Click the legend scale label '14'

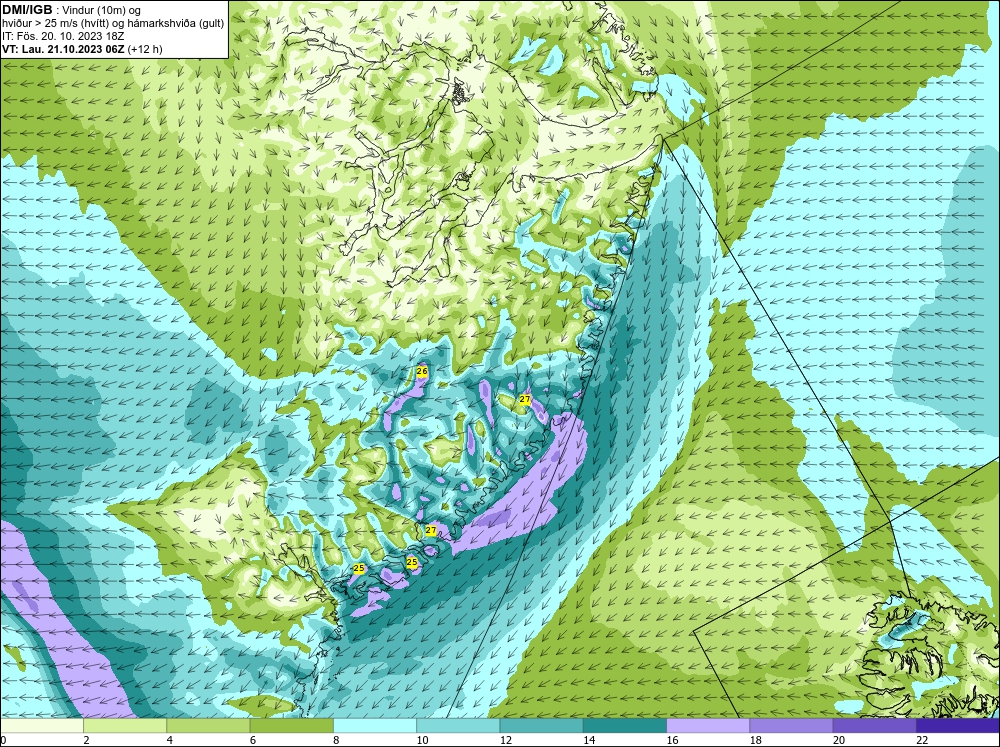pyautogui.click(x=589, y=740)
